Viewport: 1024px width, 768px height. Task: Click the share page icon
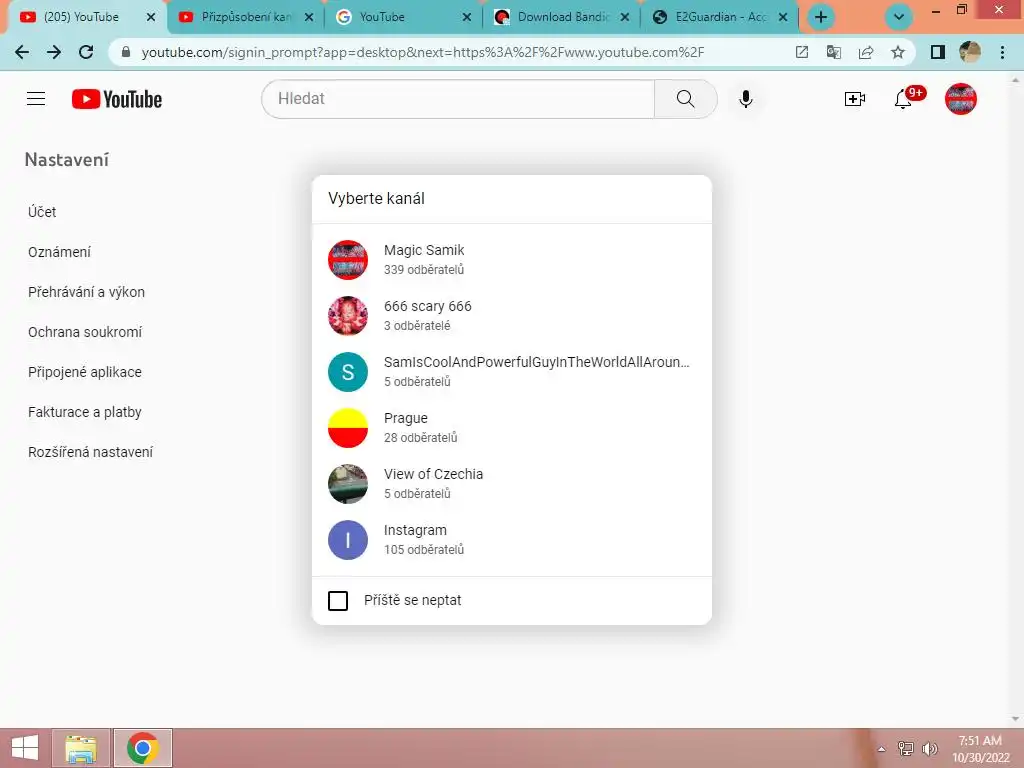click(865, 52)
